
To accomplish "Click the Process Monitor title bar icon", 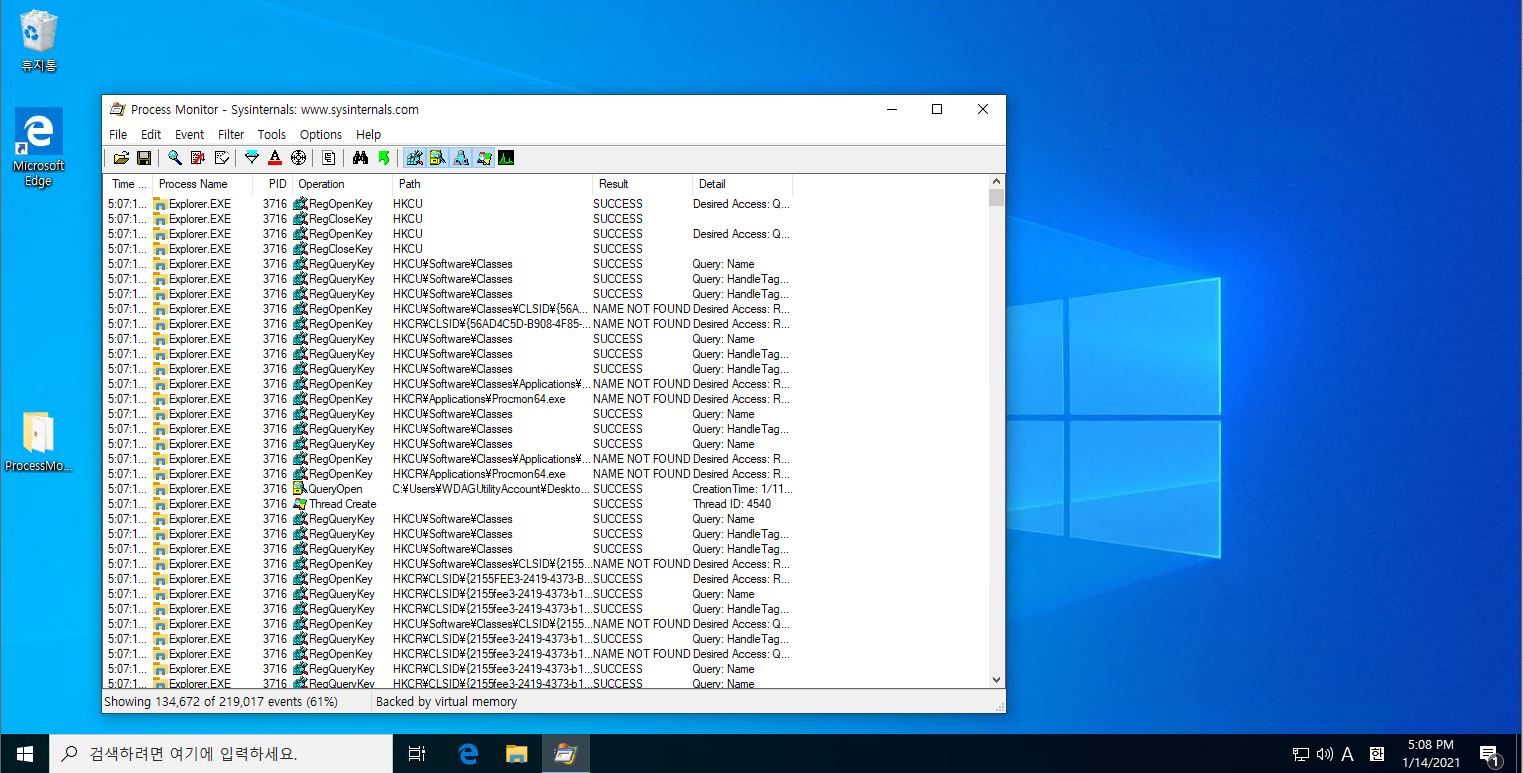I will (x=118, y=110).
